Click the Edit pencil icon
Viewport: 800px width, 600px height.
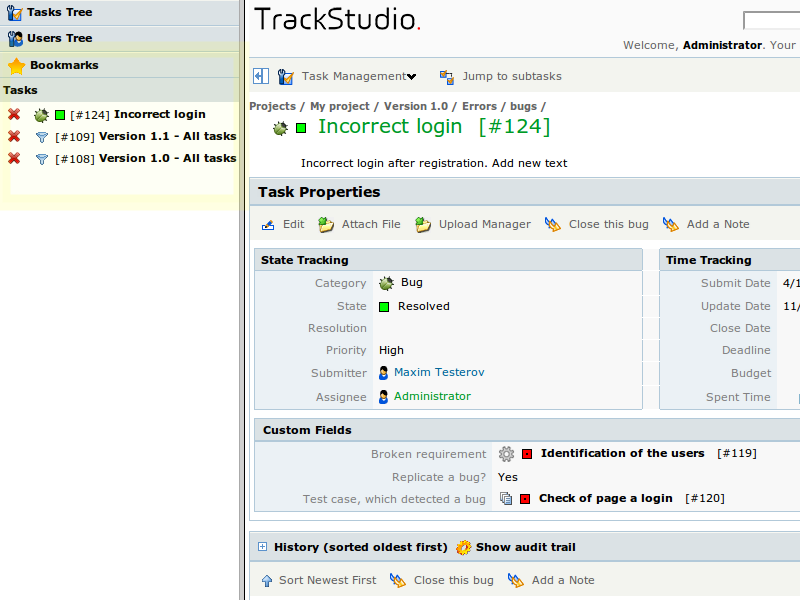tap(268, 224)
